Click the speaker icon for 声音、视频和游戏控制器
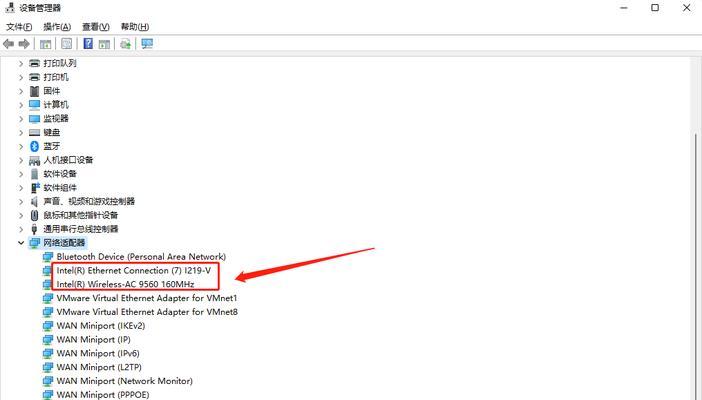Viewport: 702px width, 400px height. click(x=34, y=202)
